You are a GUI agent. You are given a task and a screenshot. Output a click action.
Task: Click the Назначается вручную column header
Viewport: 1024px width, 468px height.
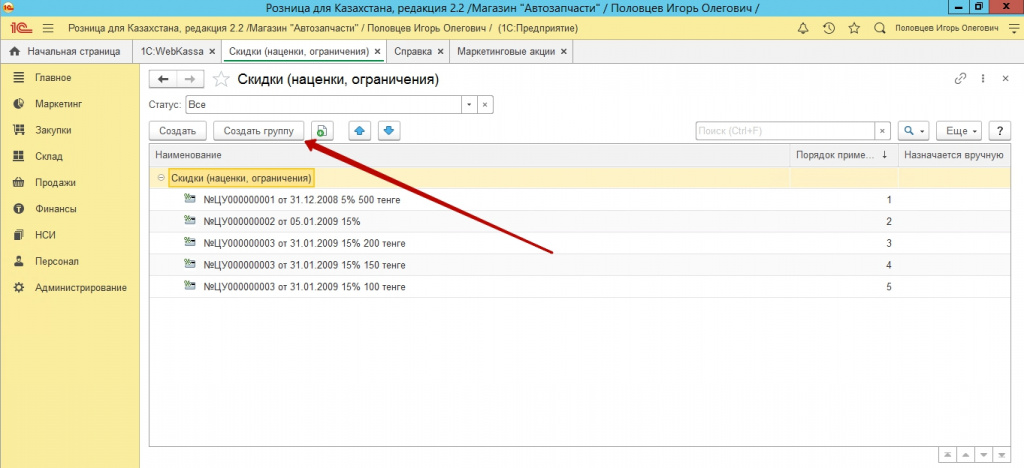[955, 155]
